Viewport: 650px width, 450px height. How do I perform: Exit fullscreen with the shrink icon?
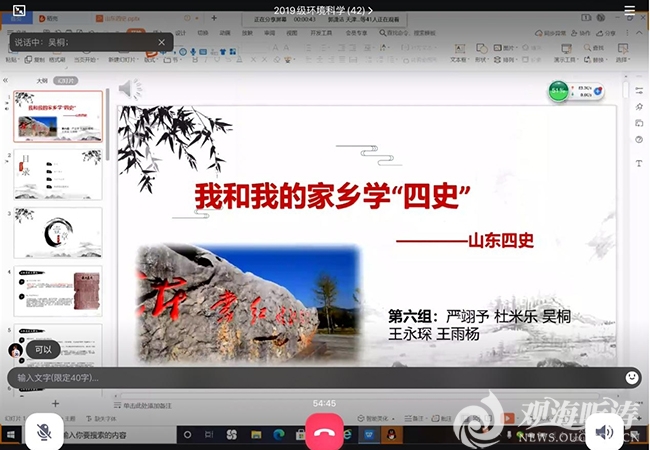(x=19, y=10)
